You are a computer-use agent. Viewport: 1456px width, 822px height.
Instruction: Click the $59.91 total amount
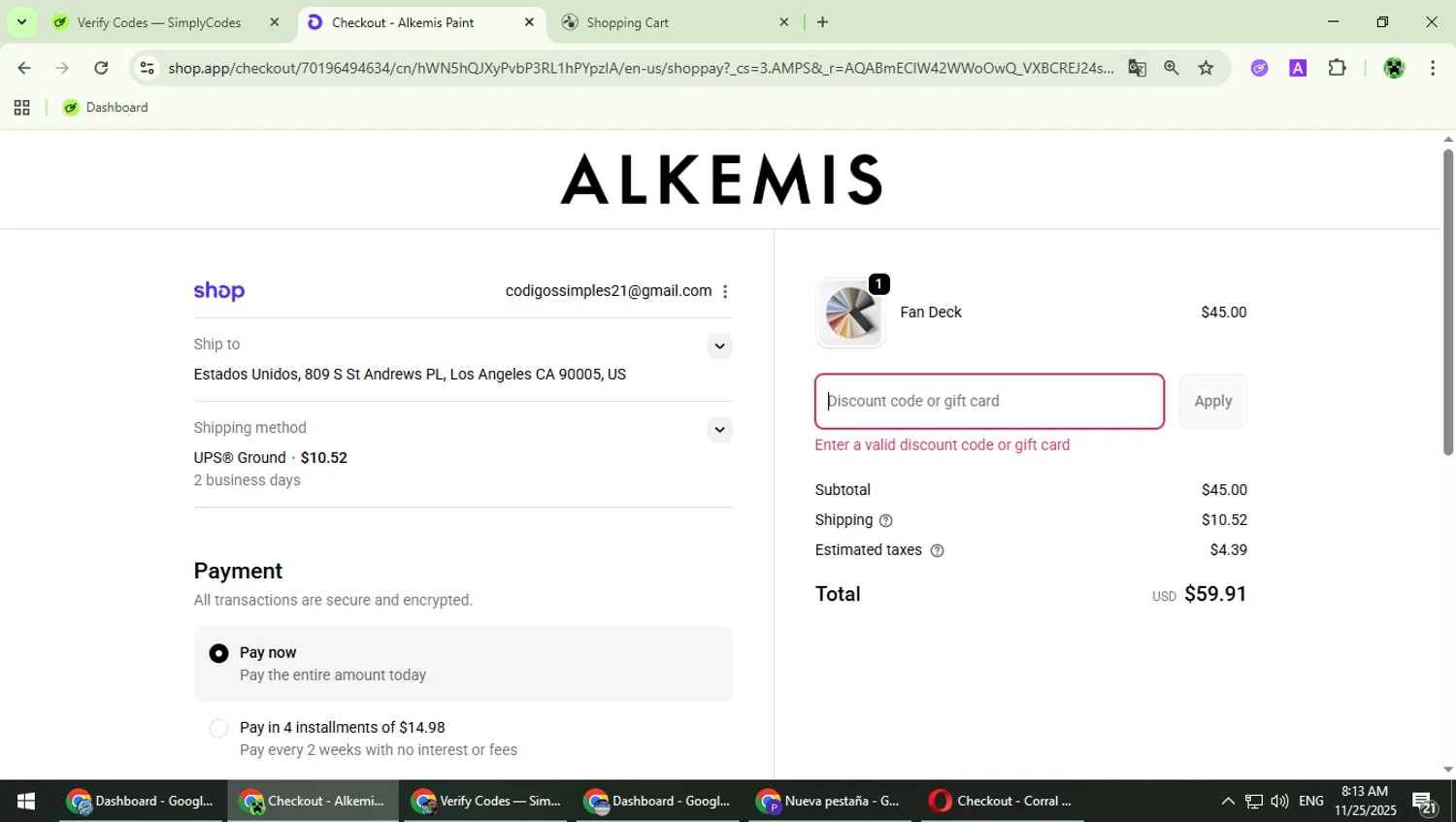coord(1215,594)
